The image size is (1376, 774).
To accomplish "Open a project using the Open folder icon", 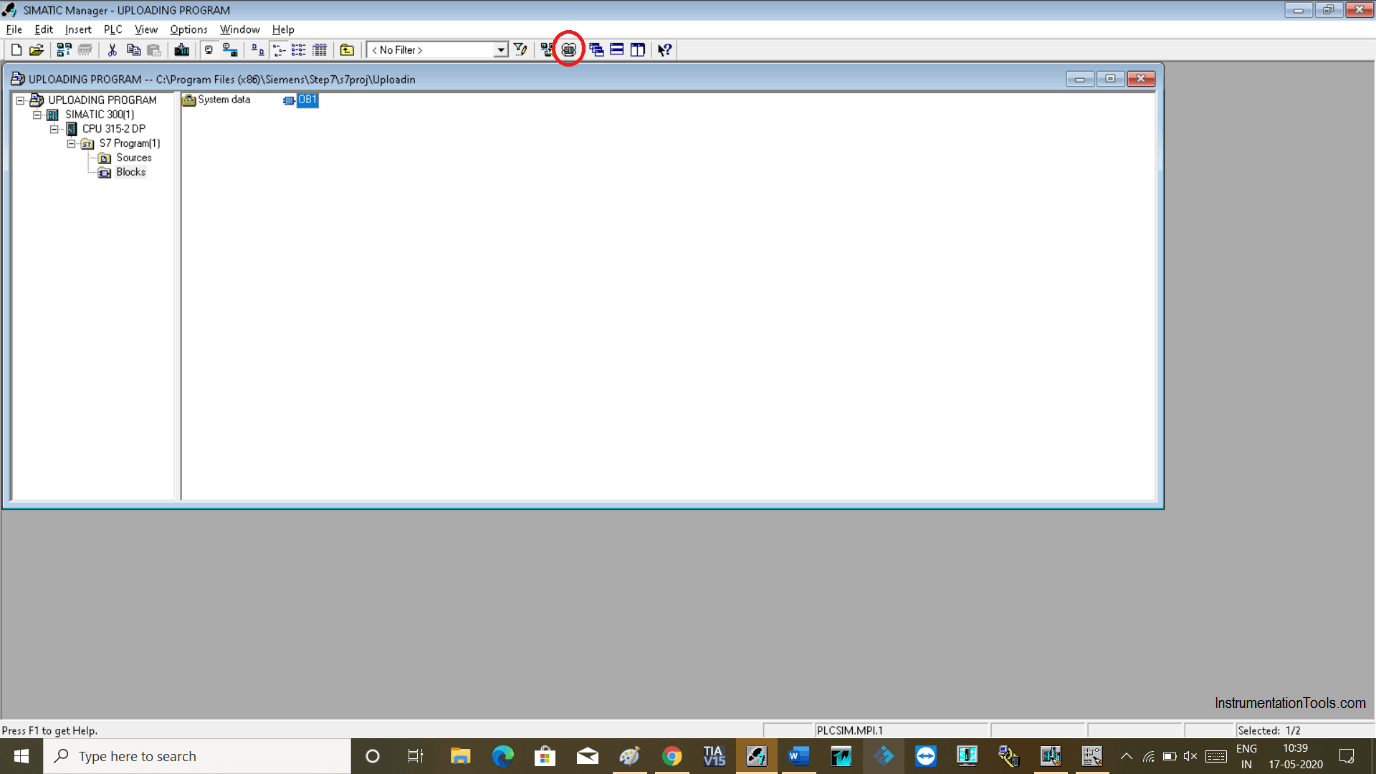I will point(37,50).
